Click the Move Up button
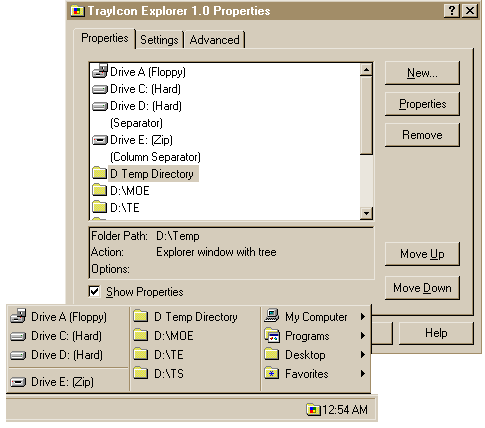The image size is (485, 428). (x=422, y=254)
